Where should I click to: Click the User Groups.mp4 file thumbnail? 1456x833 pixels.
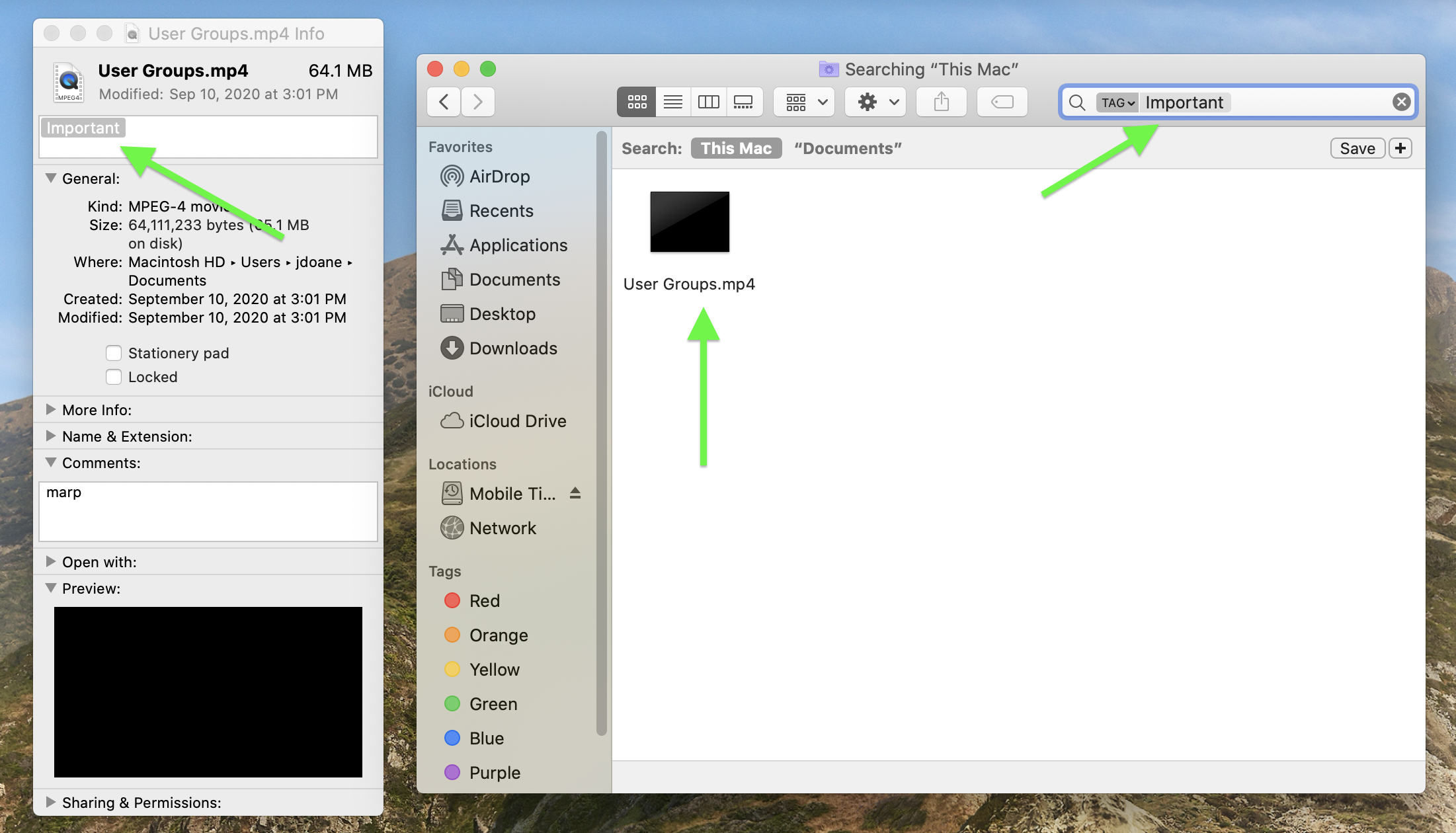689,221
